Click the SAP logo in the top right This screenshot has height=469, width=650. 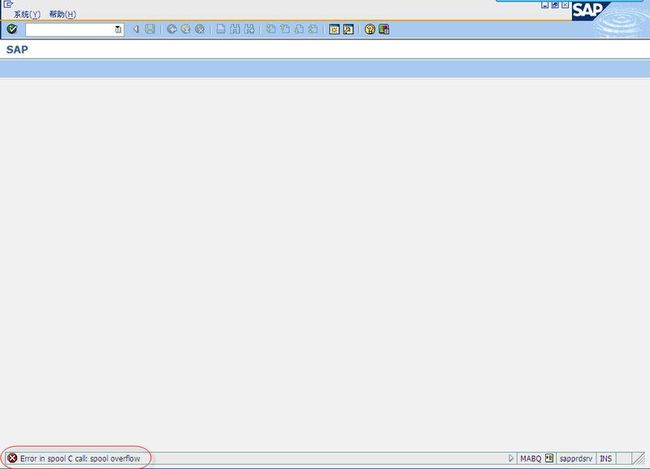pos(589,10)
